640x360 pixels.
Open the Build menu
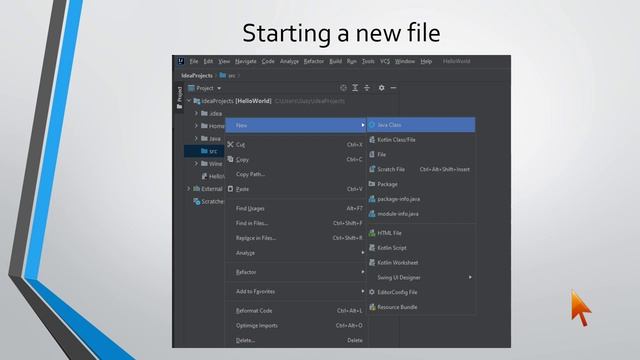[x=336, y=61]
